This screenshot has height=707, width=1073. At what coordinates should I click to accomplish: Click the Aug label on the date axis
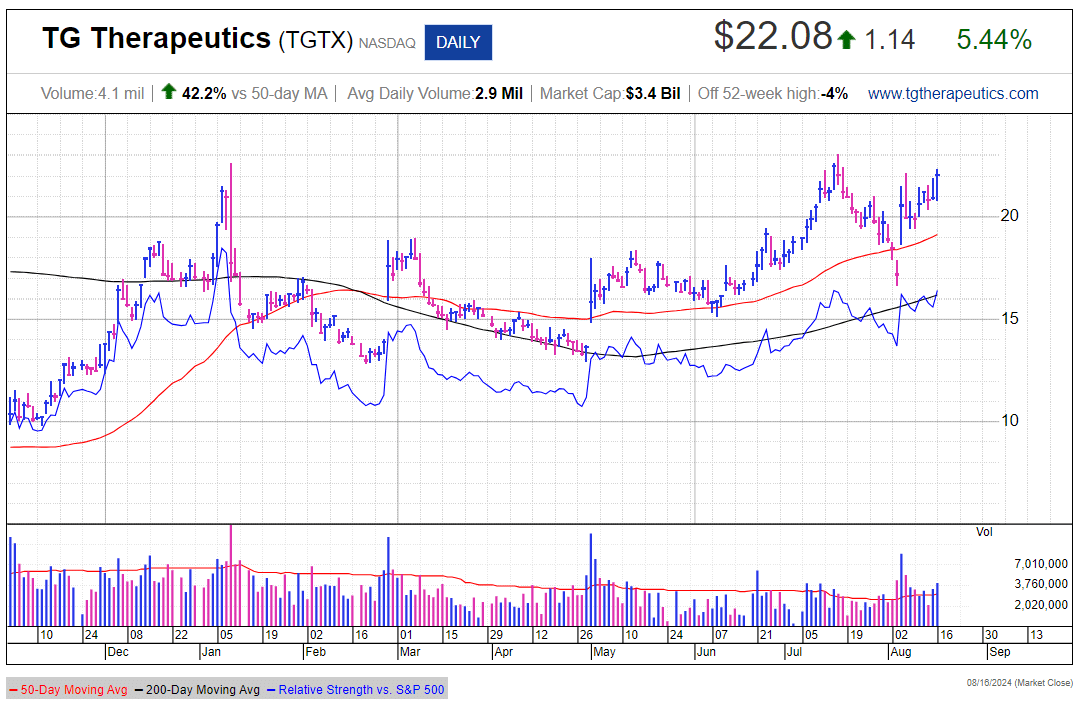(899, 651)
